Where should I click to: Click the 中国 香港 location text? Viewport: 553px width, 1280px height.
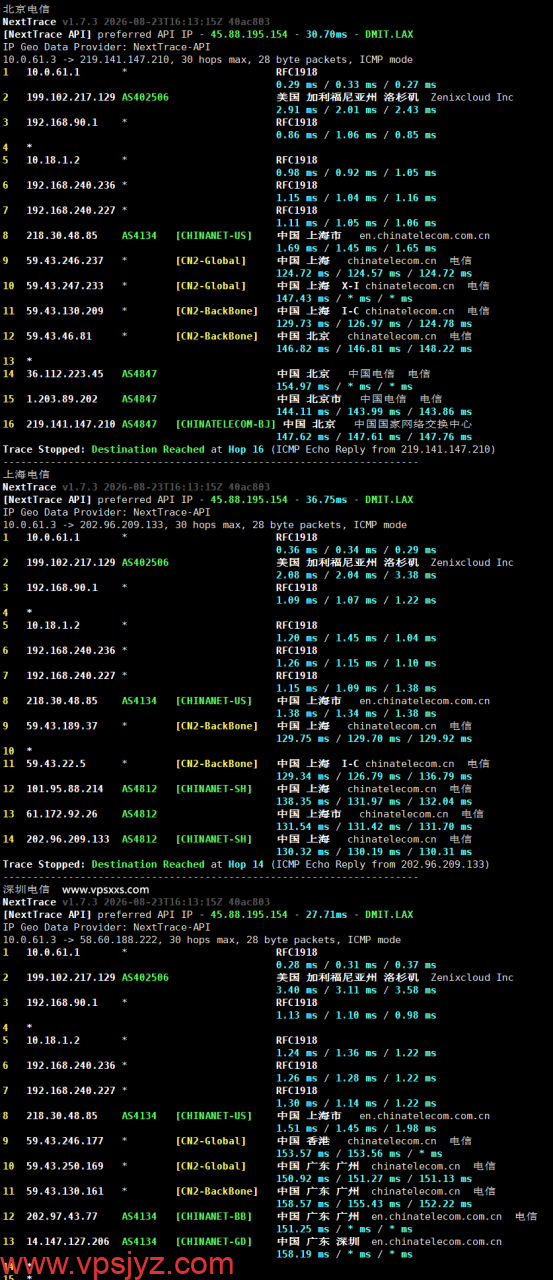(x=303, y=1141)
